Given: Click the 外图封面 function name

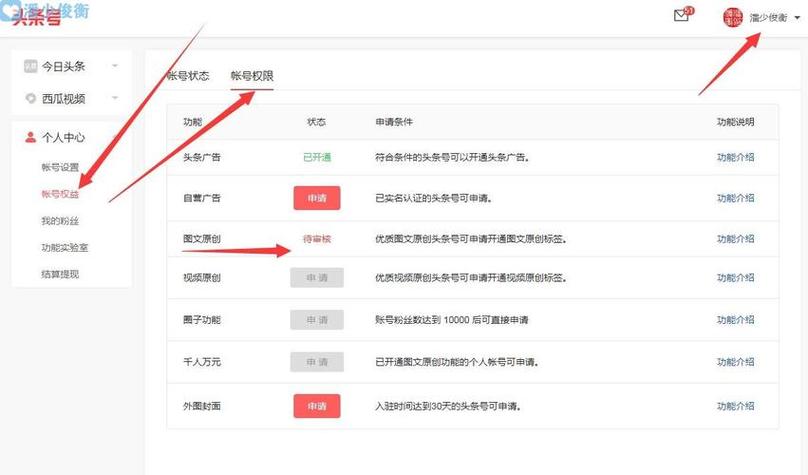Looking at the screenshot, I should (x=202, y=406).
